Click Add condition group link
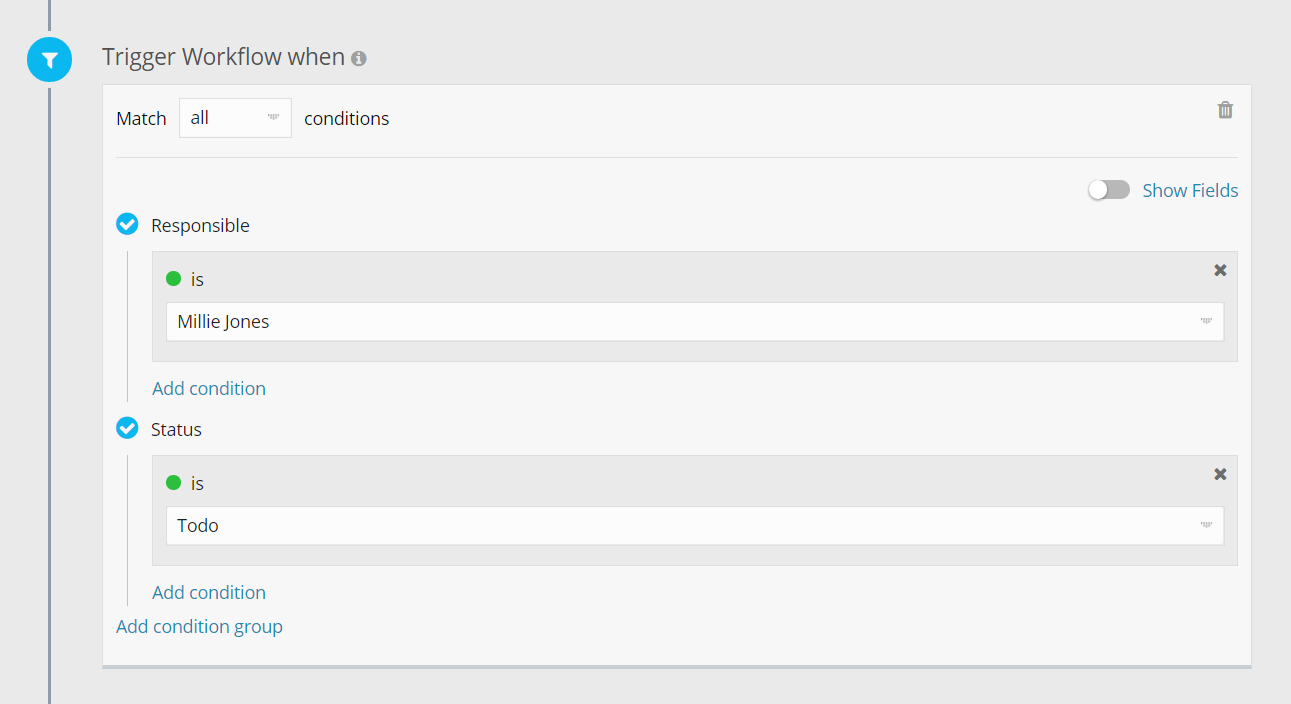The height and width of the screenshot is (704, 1291). coord(199,626)
